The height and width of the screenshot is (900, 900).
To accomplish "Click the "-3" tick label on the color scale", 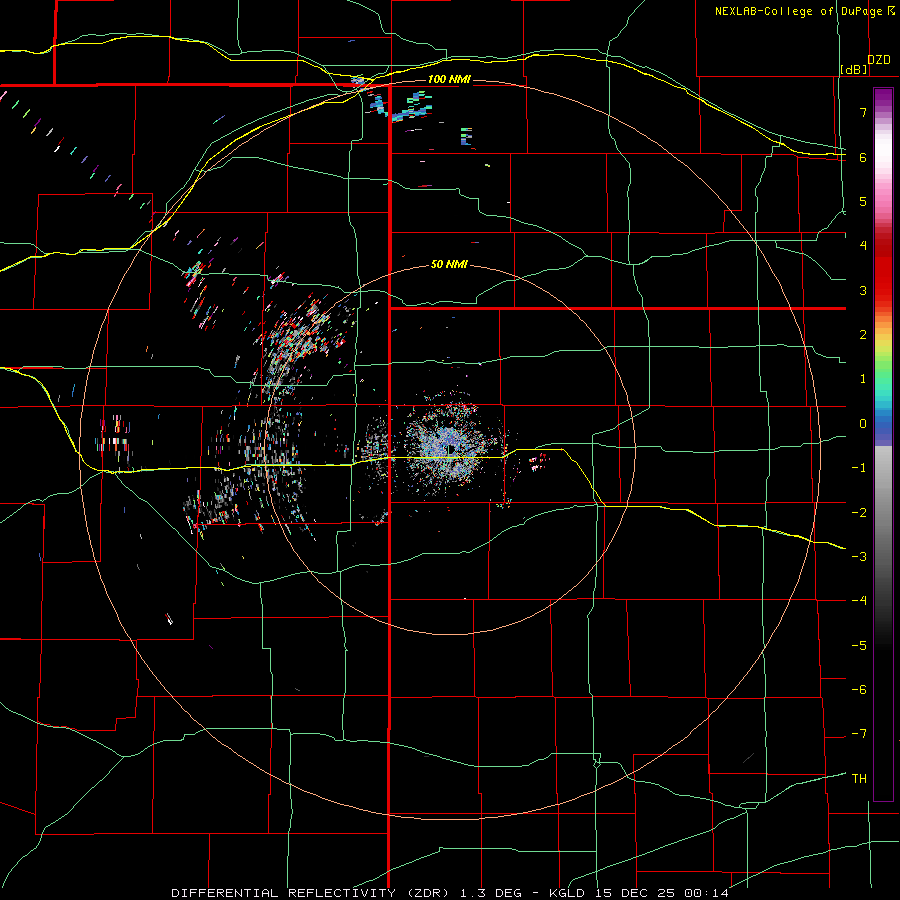I will tap(859, 557).
